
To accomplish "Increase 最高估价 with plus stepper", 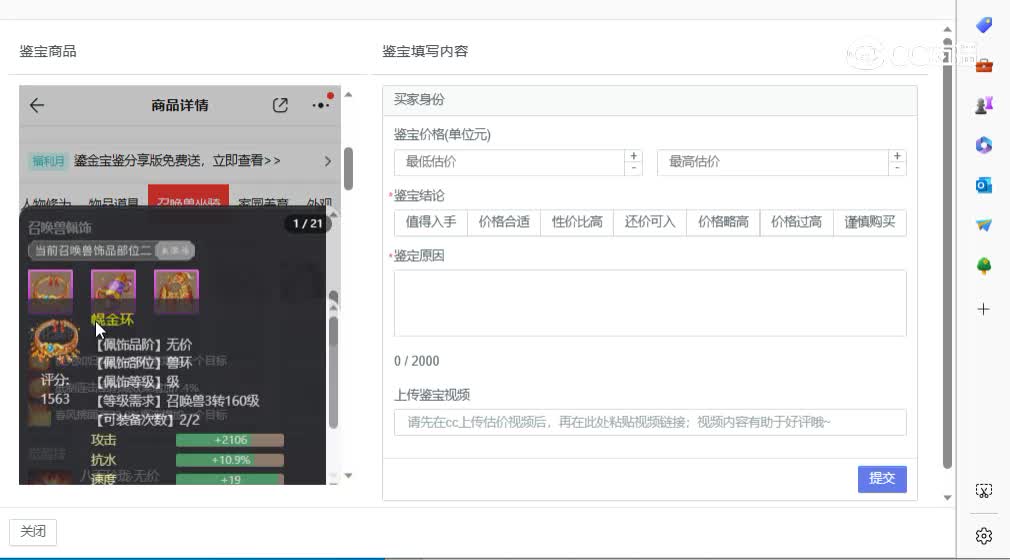I will [897, 156].
